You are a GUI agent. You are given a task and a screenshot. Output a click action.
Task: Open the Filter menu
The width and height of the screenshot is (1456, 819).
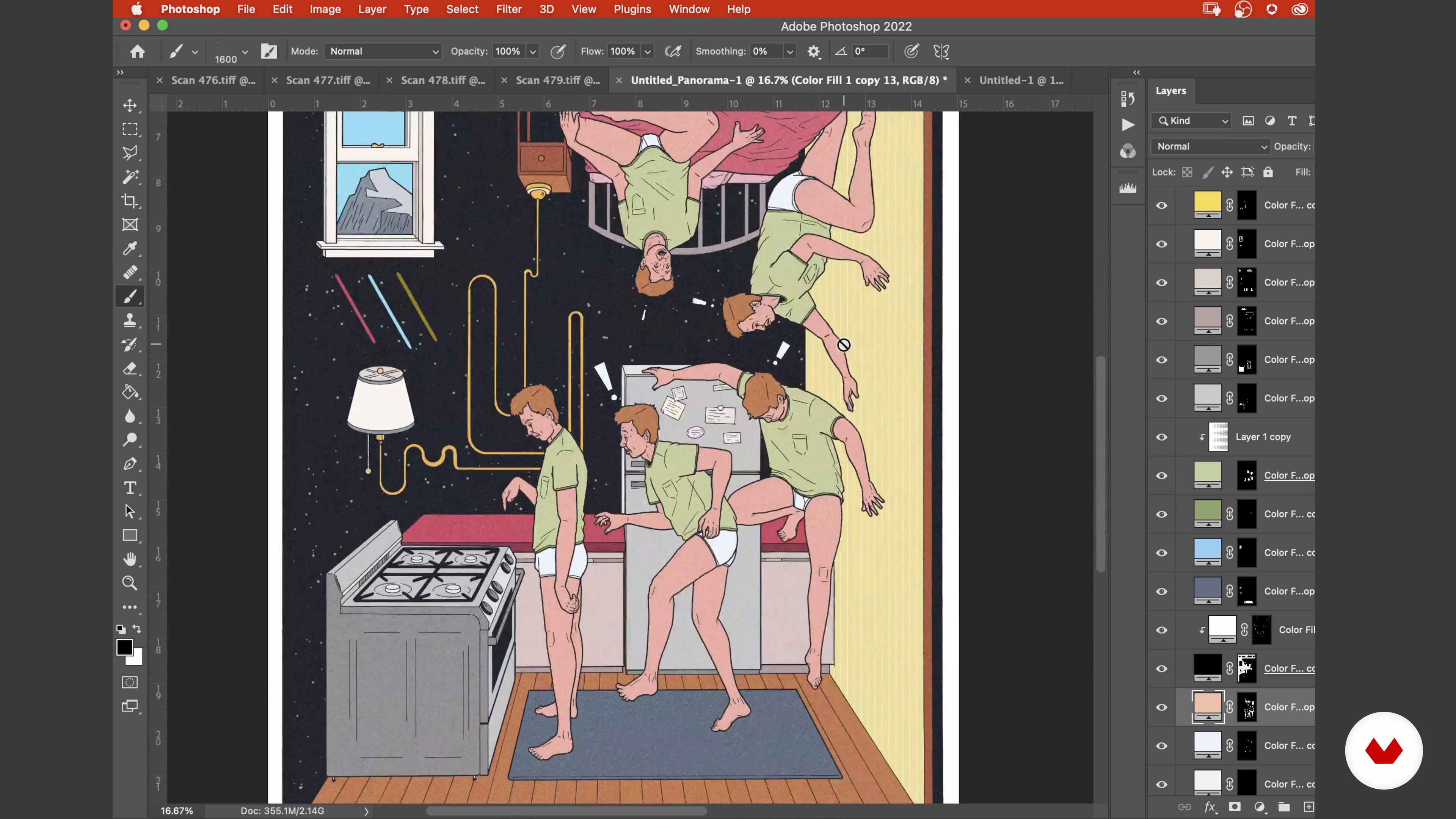click(x=508, y=9)
